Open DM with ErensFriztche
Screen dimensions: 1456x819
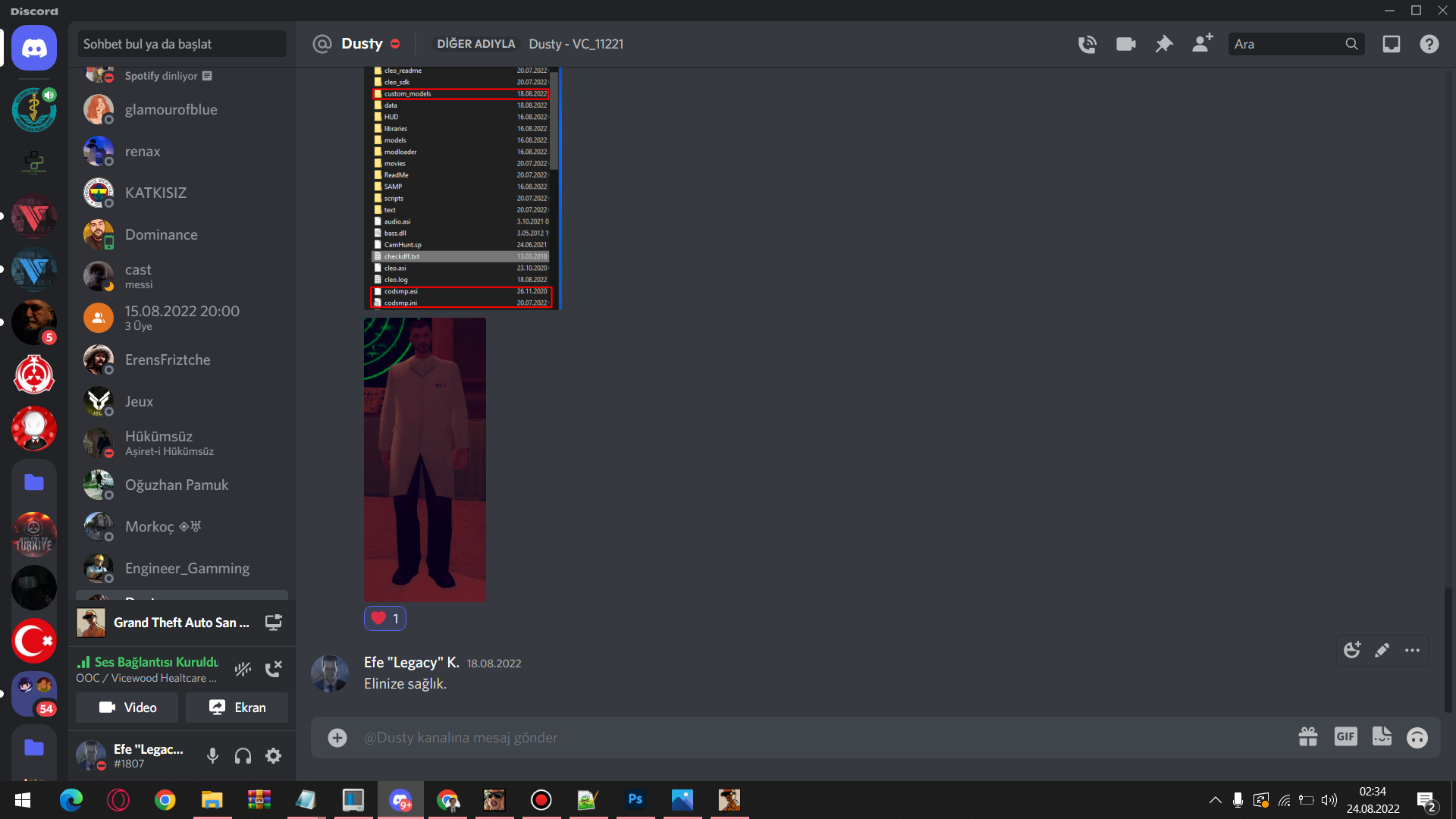[182, 359]
